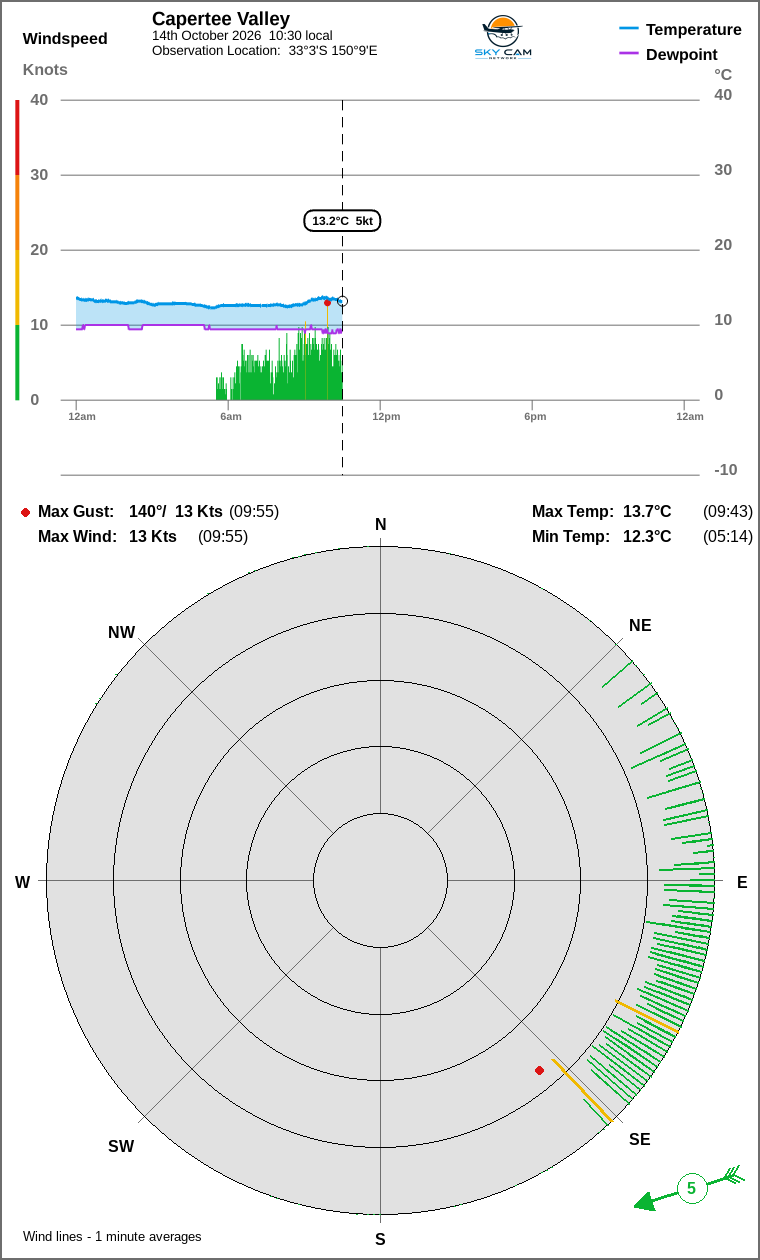The width and height of the screenshot is (760, 1260).
Task: Click the green wind direction arrow
Action: pos(689,1188)
